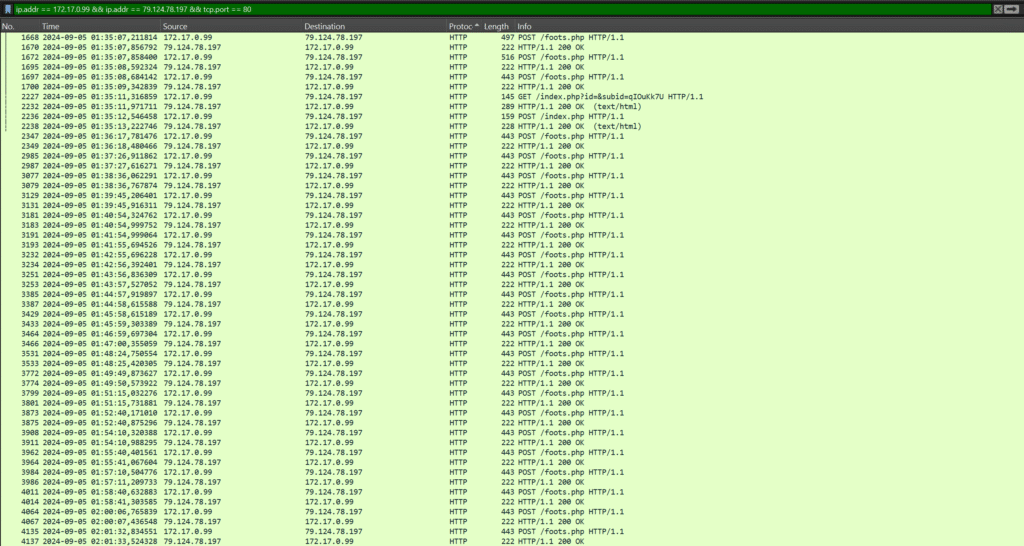
Task: Select packet number 1670 in the list
Action: 512,47
